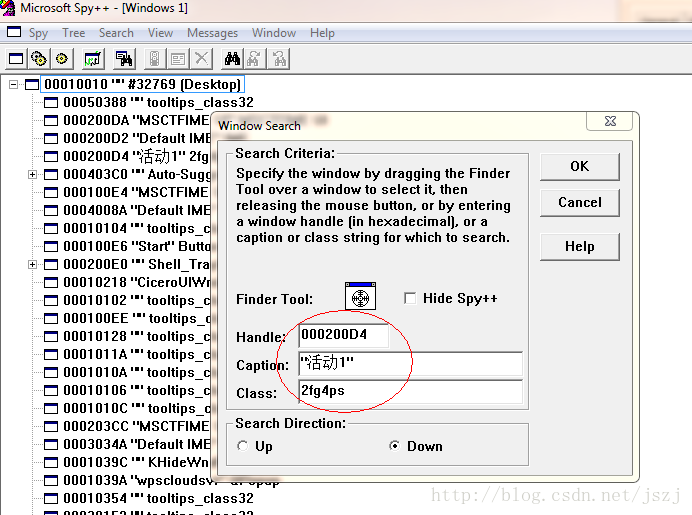Open the Windows view toolbar icon
This screenshot has height=515, width=692.
[x=16, y=59]
